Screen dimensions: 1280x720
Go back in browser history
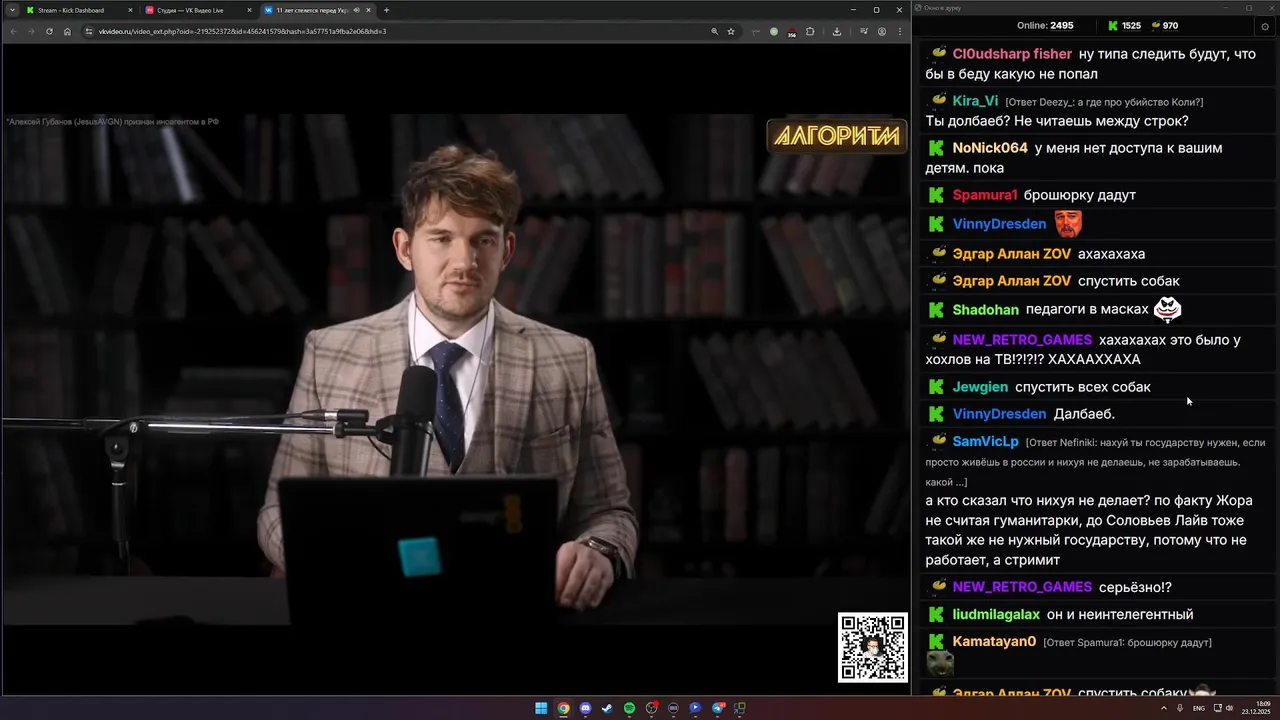tap(13, 31)
